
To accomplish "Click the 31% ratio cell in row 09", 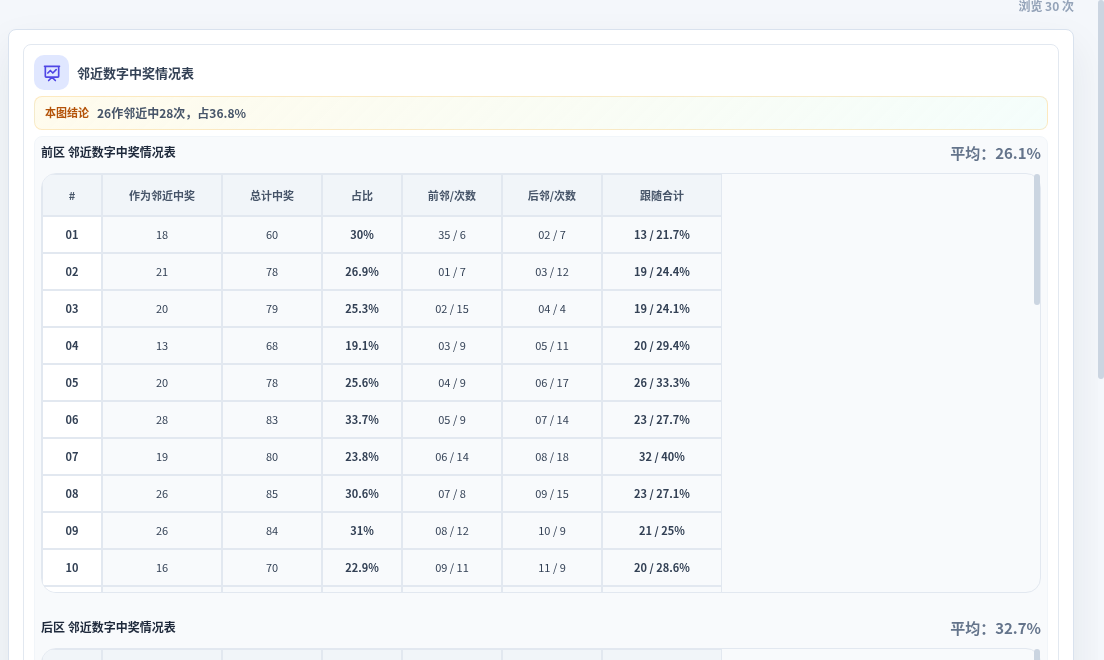I will coord(362,530).
